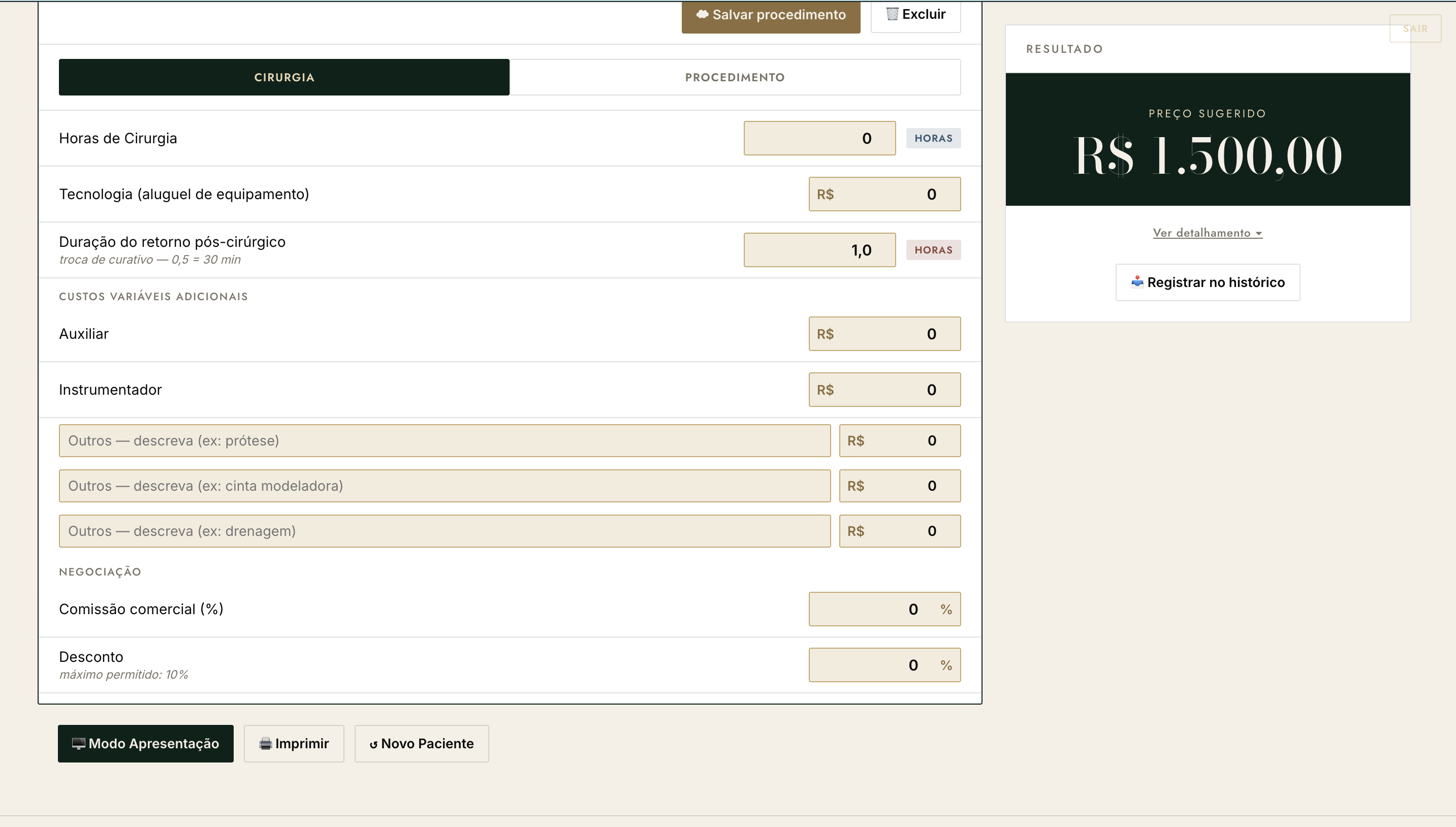Click the 'máximo permitido: 10%' note
The width and height of the screenshot is (1456, 827).
pos(123,675)
